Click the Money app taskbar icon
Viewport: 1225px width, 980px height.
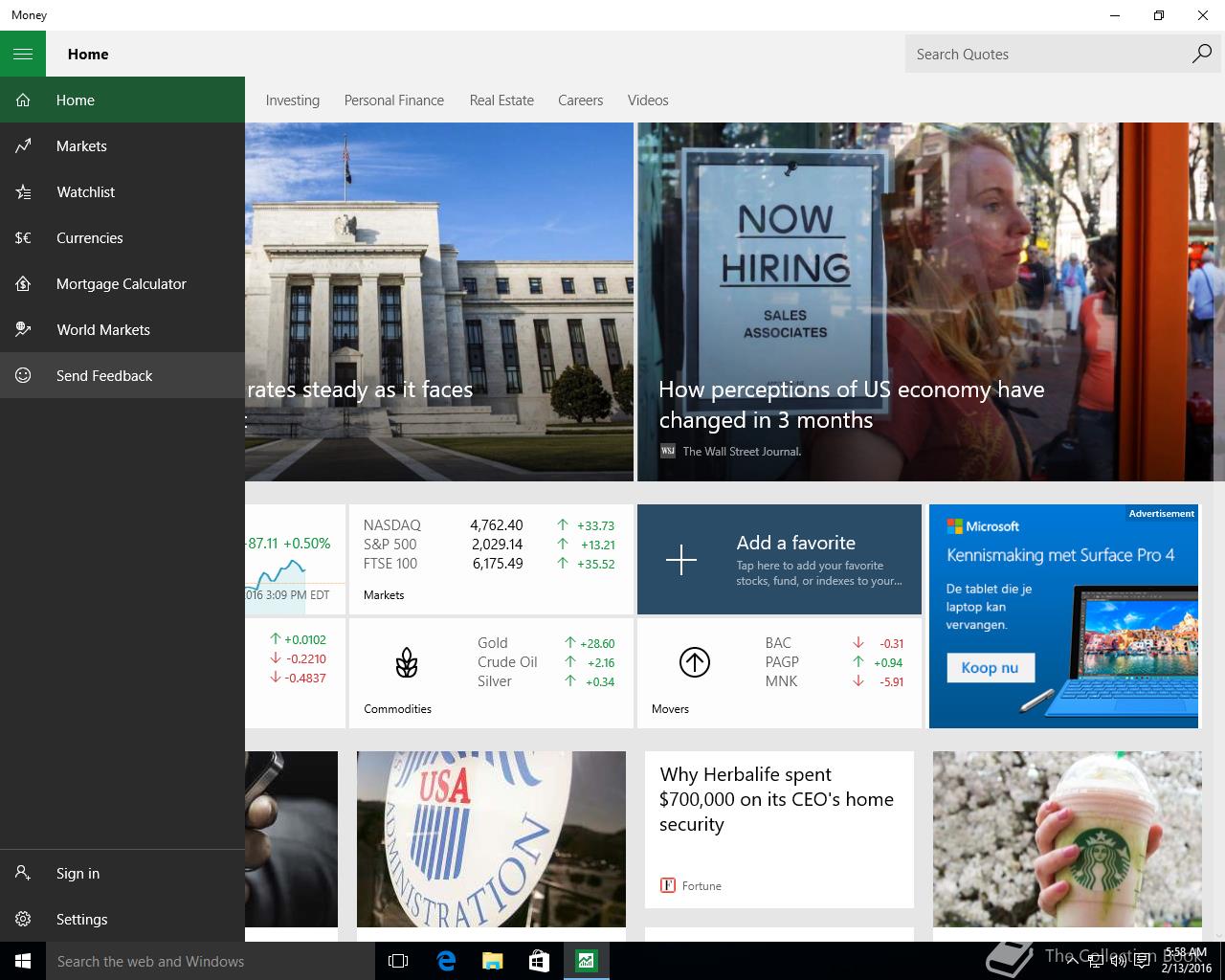pyautogui.click(x=586, y=961)
